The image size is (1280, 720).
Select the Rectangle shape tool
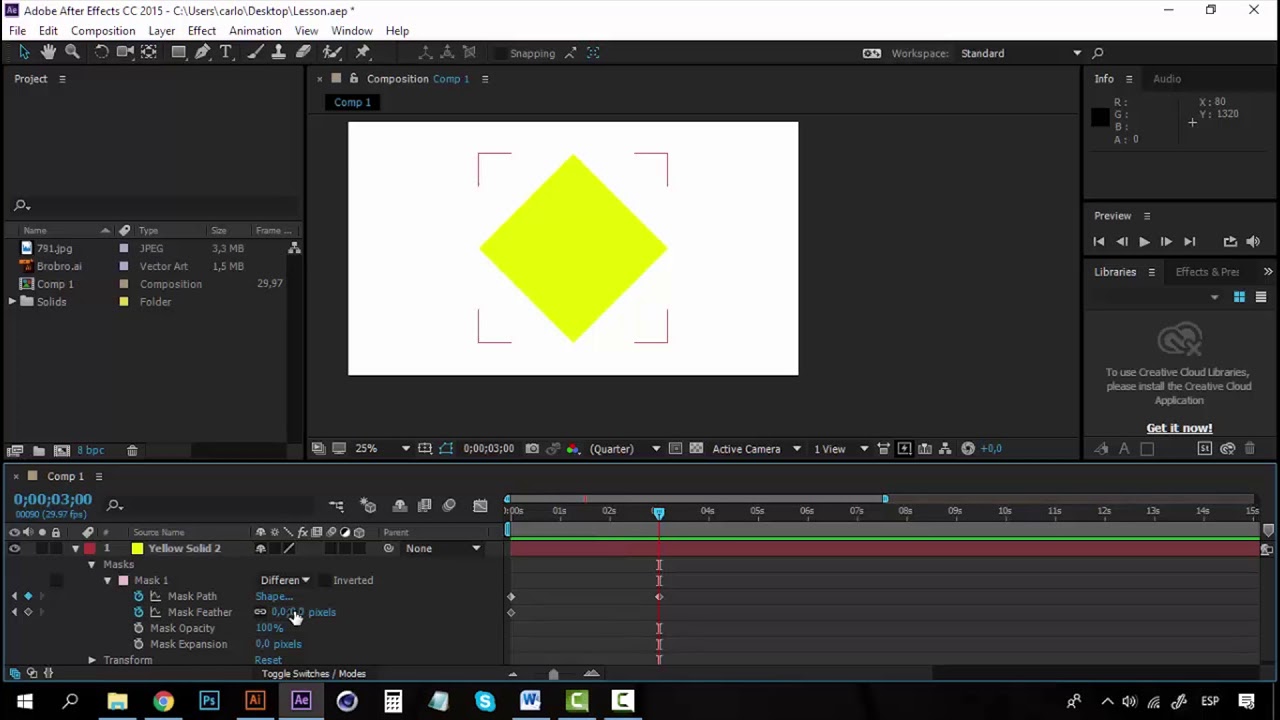pyautogui.click(x=178, y=52)
